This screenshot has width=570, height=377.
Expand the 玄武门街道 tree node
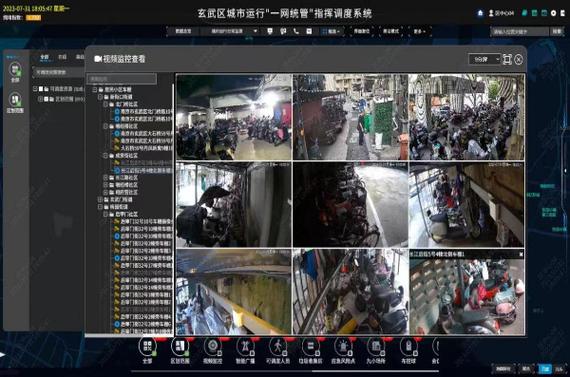tap(100, 200)
